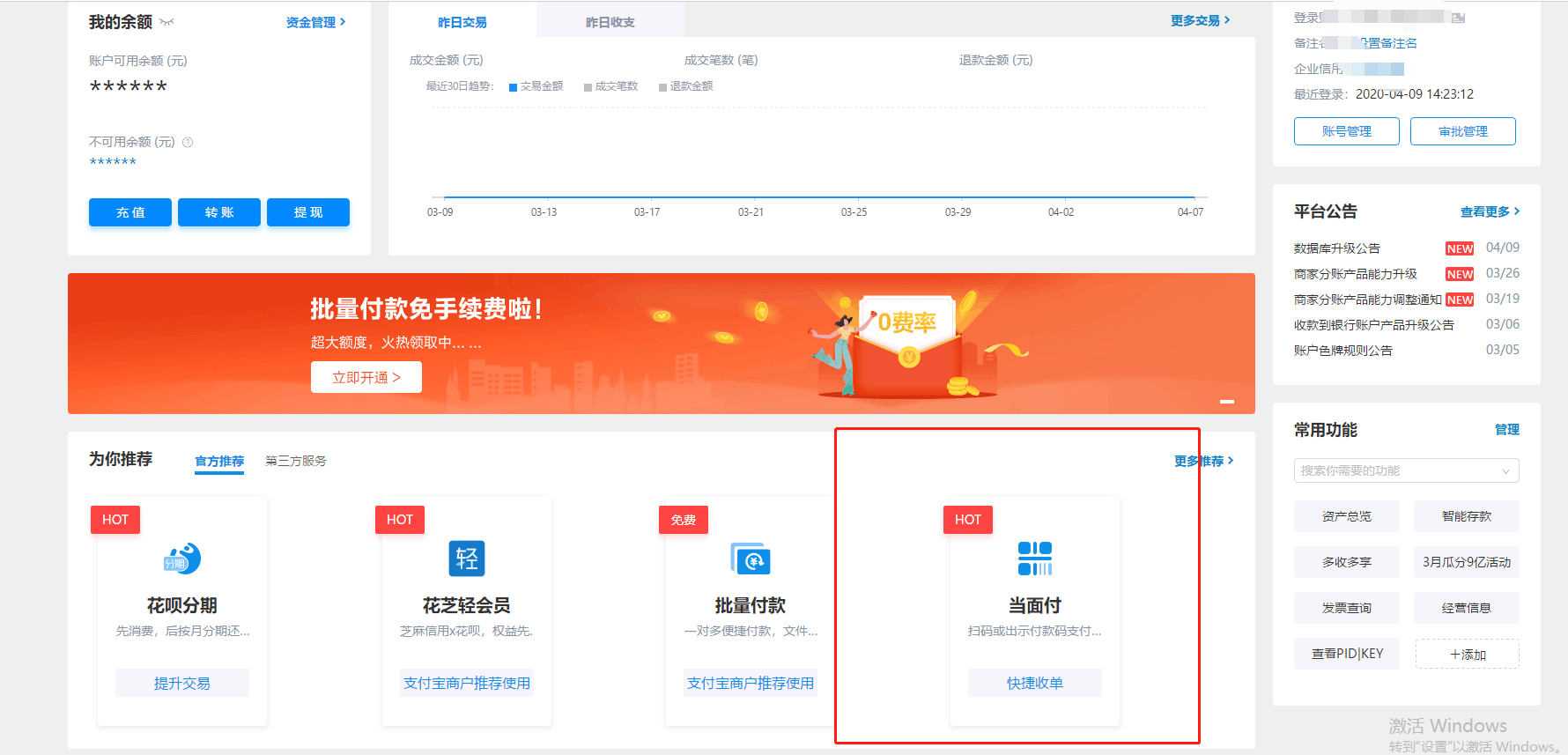Click the banner carousel indicator dash
The width and height of the screenshot is (1568, 755).
pos(1227,402)
